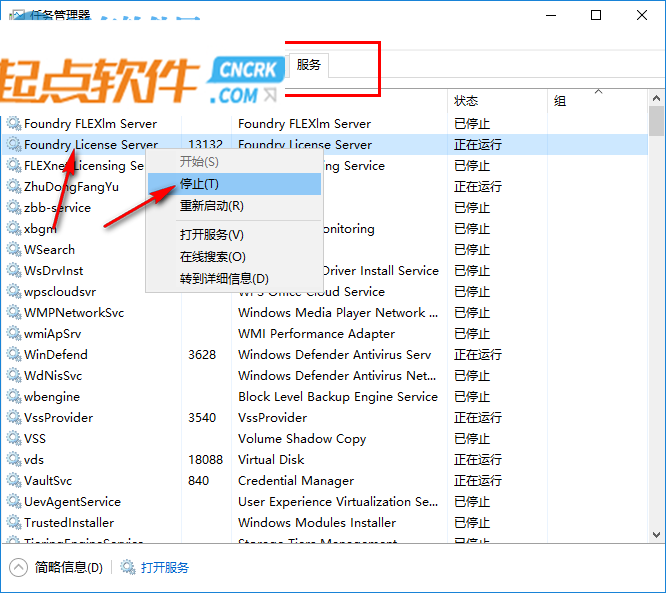The image size is (666, 593).
Task: Click the gear icon beside Foundry FLEXlm Server
Action: (14, 124)
